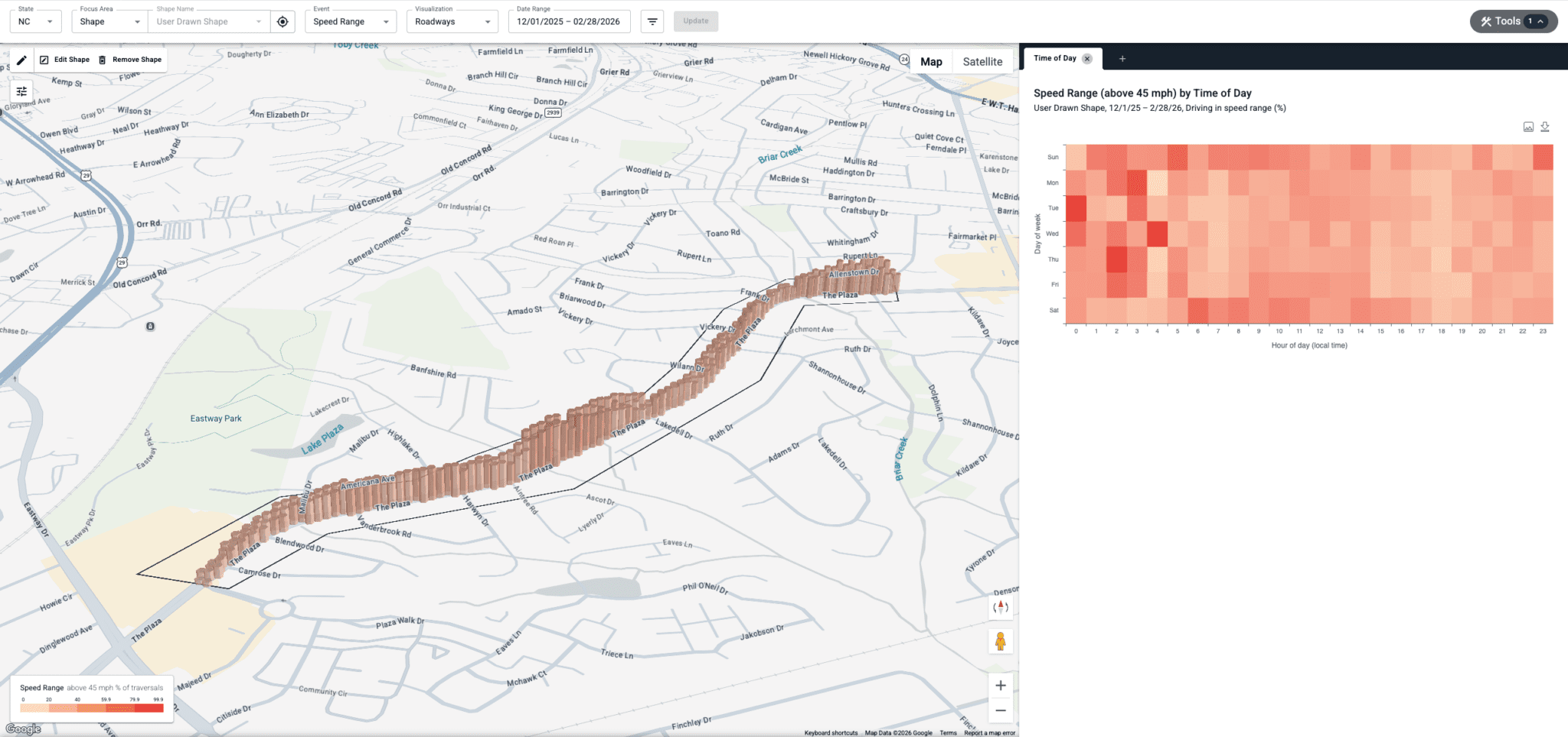Select the pencil draw tool on map
Image resolution: width=1568 pixels, height=737 pixels.
pos(21,60)
